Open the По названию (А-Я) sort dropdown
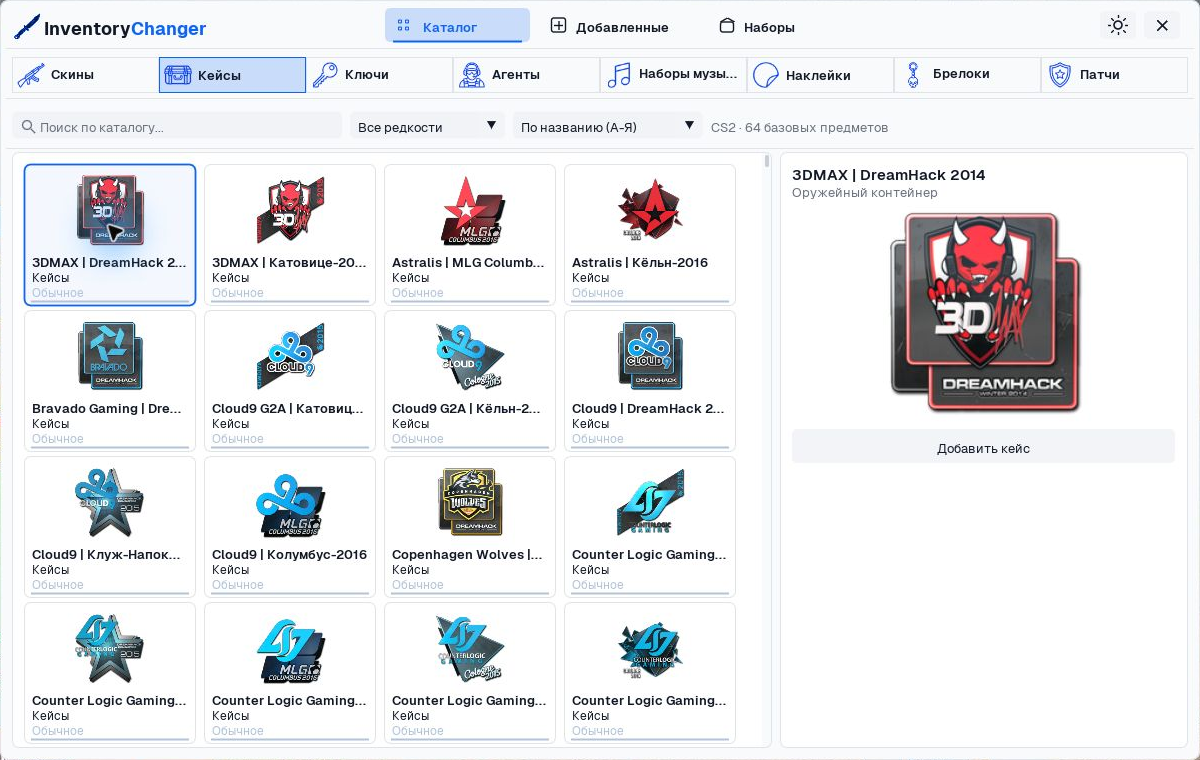Screen dimensions: 1200x760 607,126
